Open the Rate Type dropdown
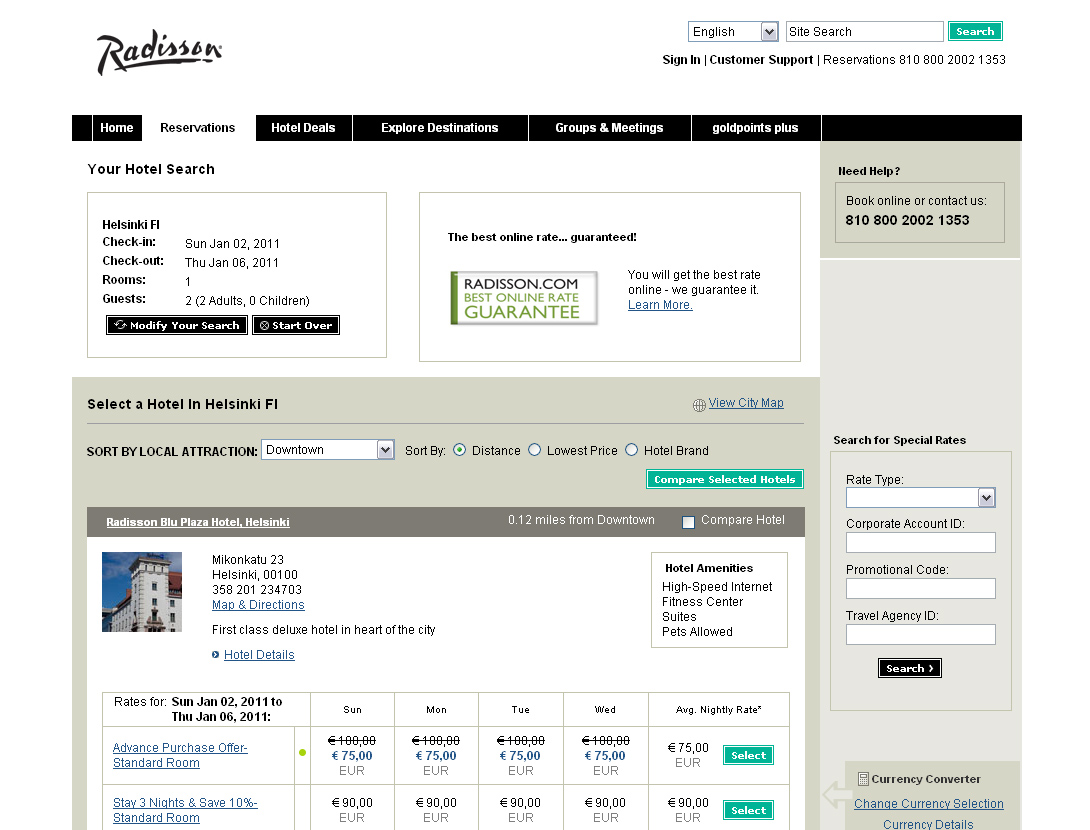 (x=920, y=498)
